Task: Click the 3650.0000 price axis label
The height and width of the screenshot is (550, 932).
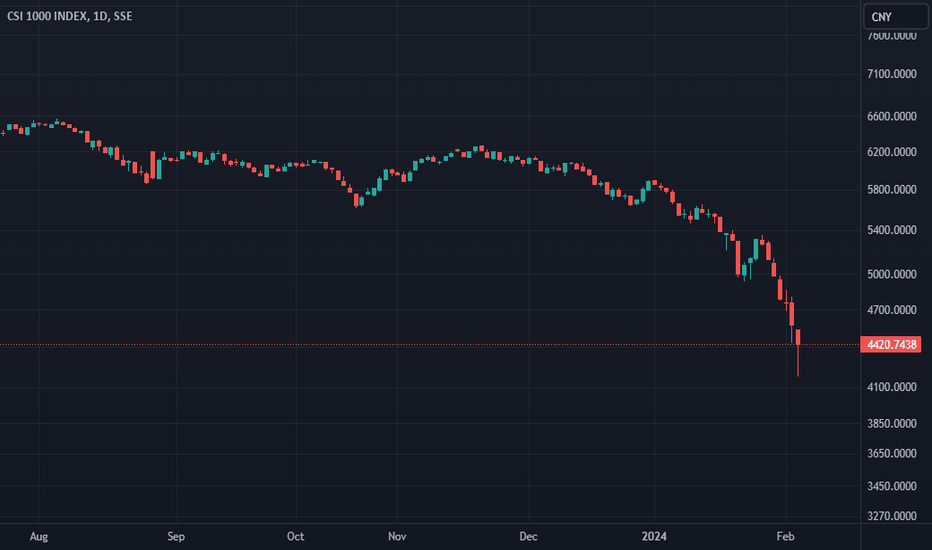Action: (891, 453)
